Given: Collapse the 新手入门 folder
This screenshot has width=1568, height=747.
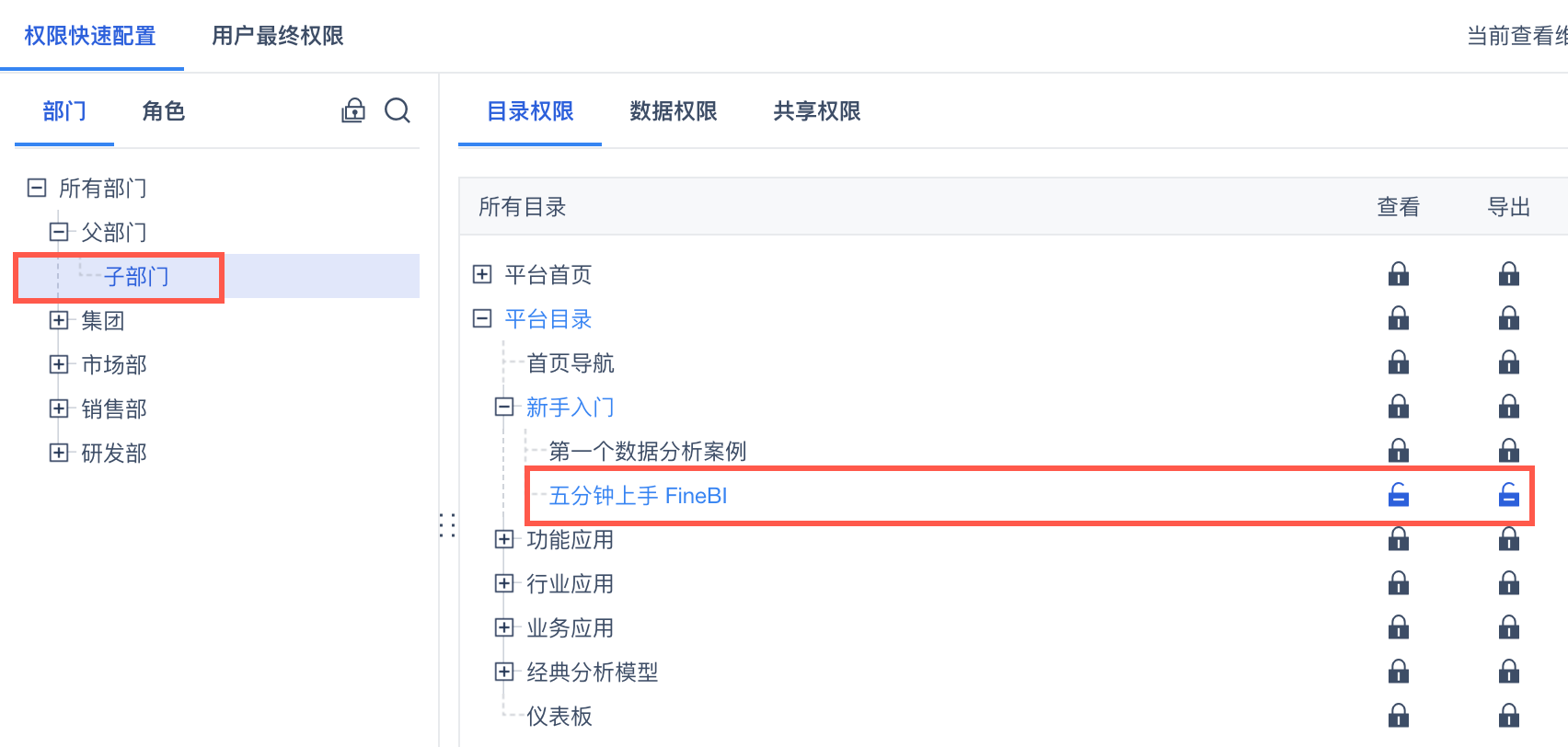Looking at the screenshot, I should (503, 407).
